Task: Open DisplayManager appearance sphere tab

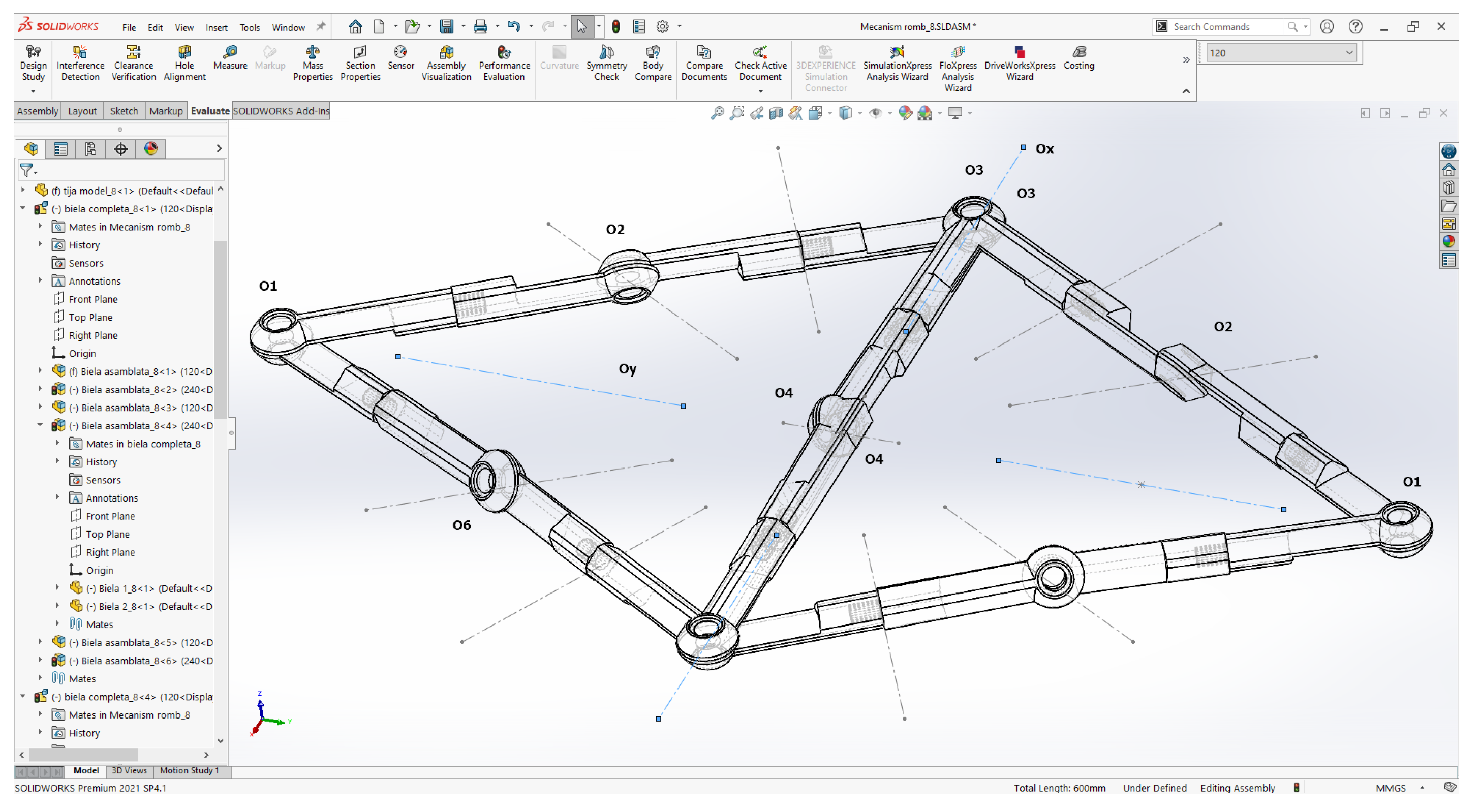Action: click(x=150, y=149)
